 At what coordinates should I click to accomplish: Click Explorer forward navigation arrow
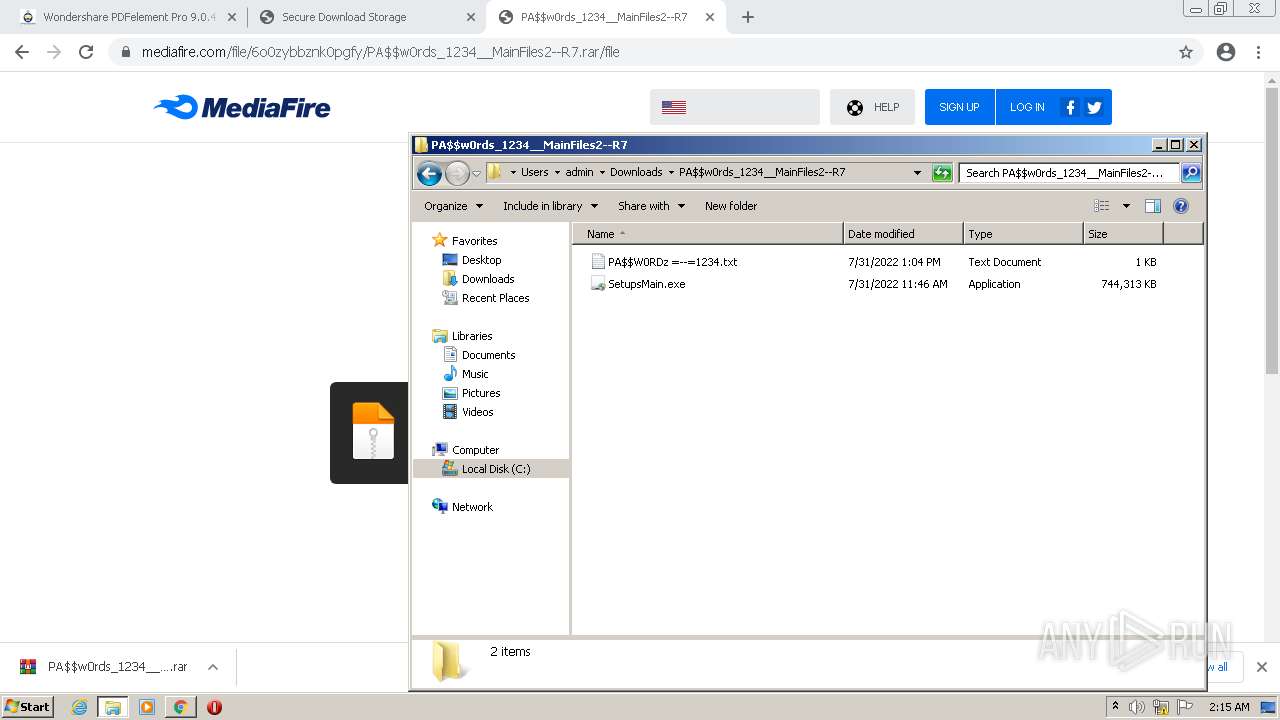click(x=457, y=173)
